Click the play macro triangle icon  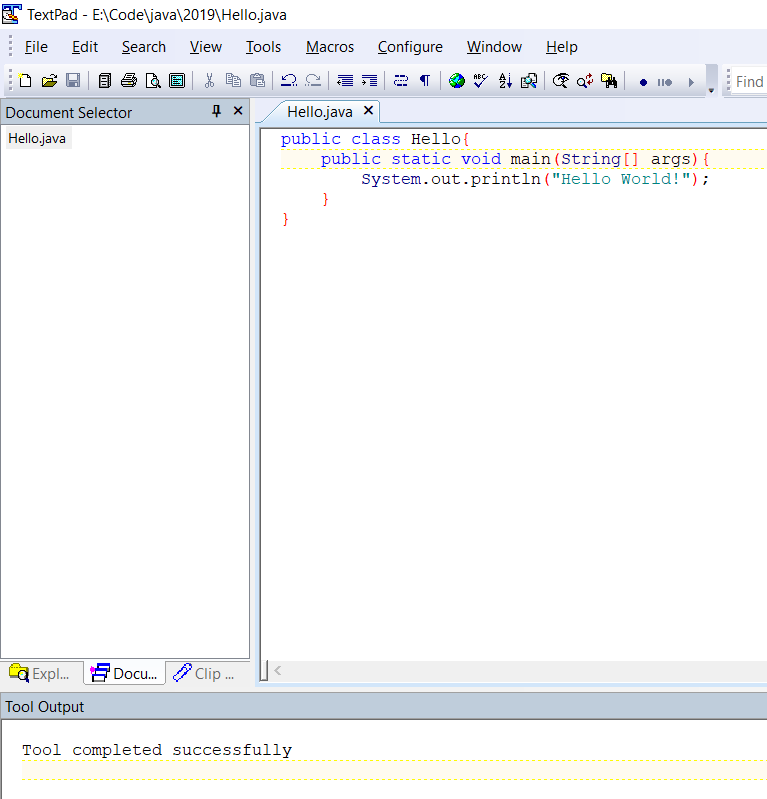691,82
